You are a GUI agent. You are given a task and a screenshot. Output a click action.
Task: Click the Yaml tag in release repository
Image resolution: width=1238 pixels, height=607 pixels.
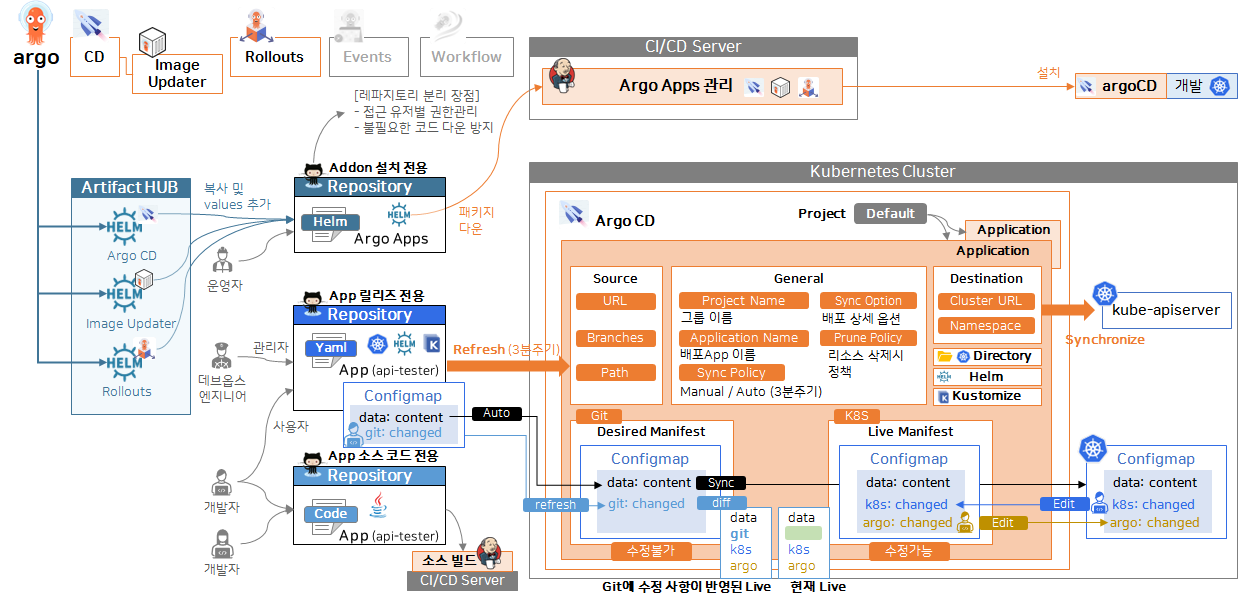tap(331, 347)
